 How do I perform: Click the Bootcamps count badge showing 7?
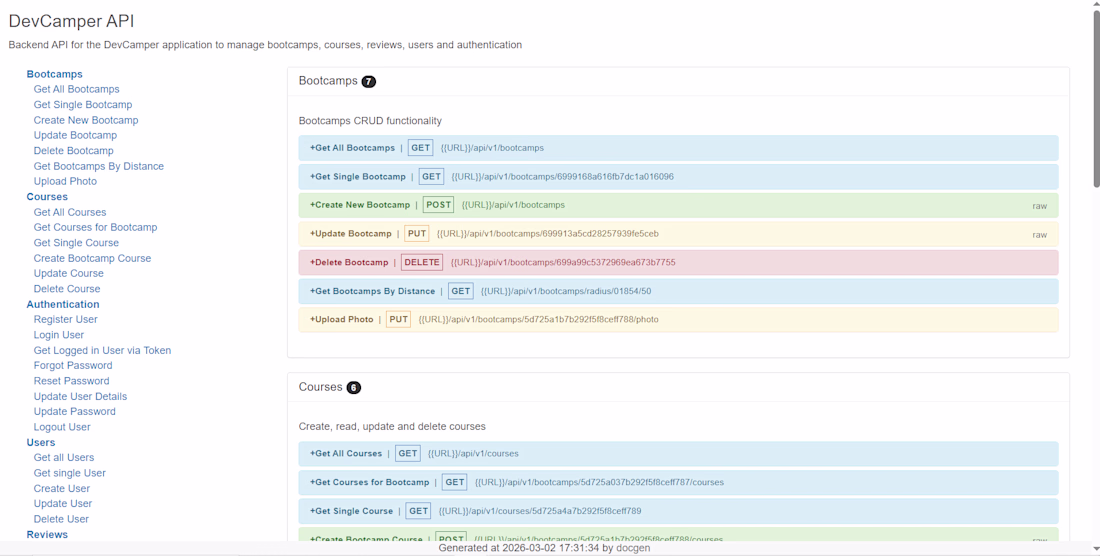(369, 82)
